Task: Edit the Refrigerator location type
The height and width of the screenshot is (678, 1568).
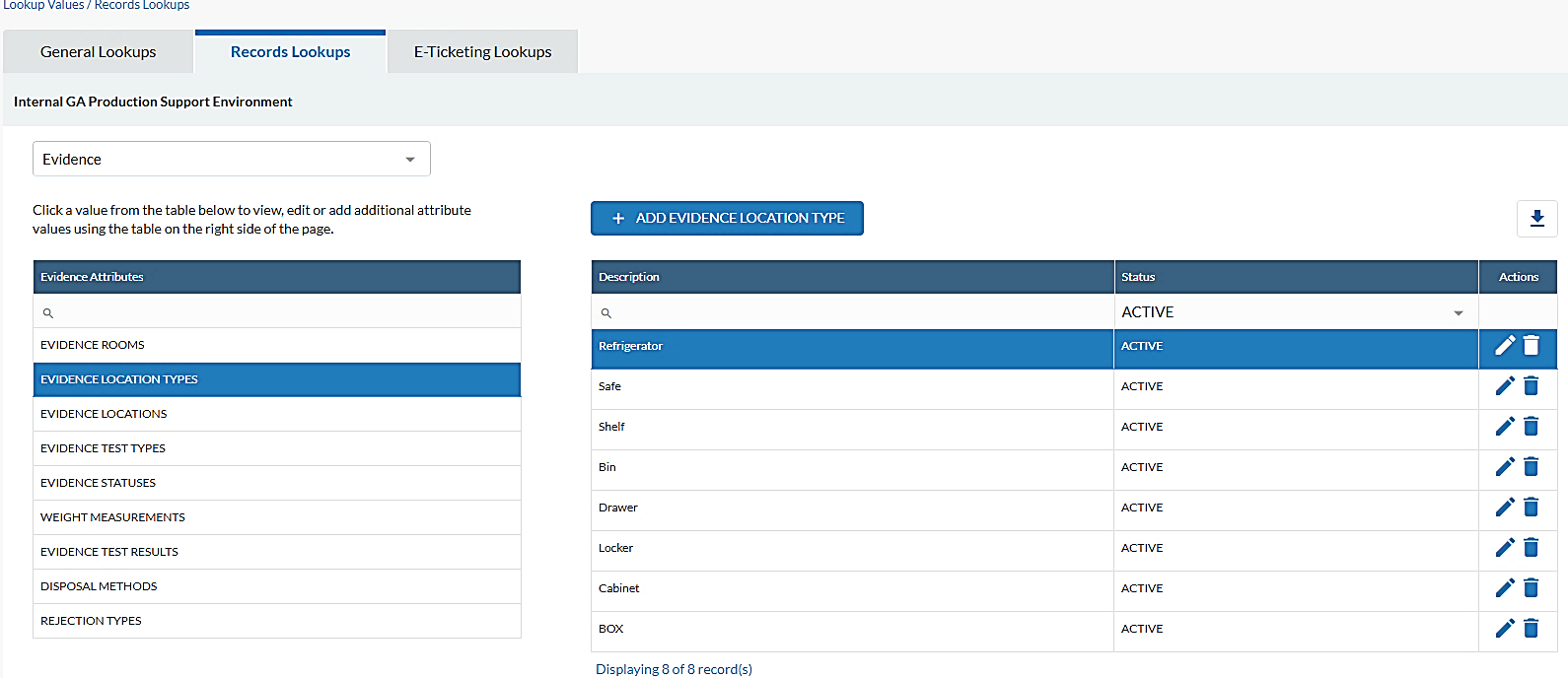Action: click(x=1505, y=345)
